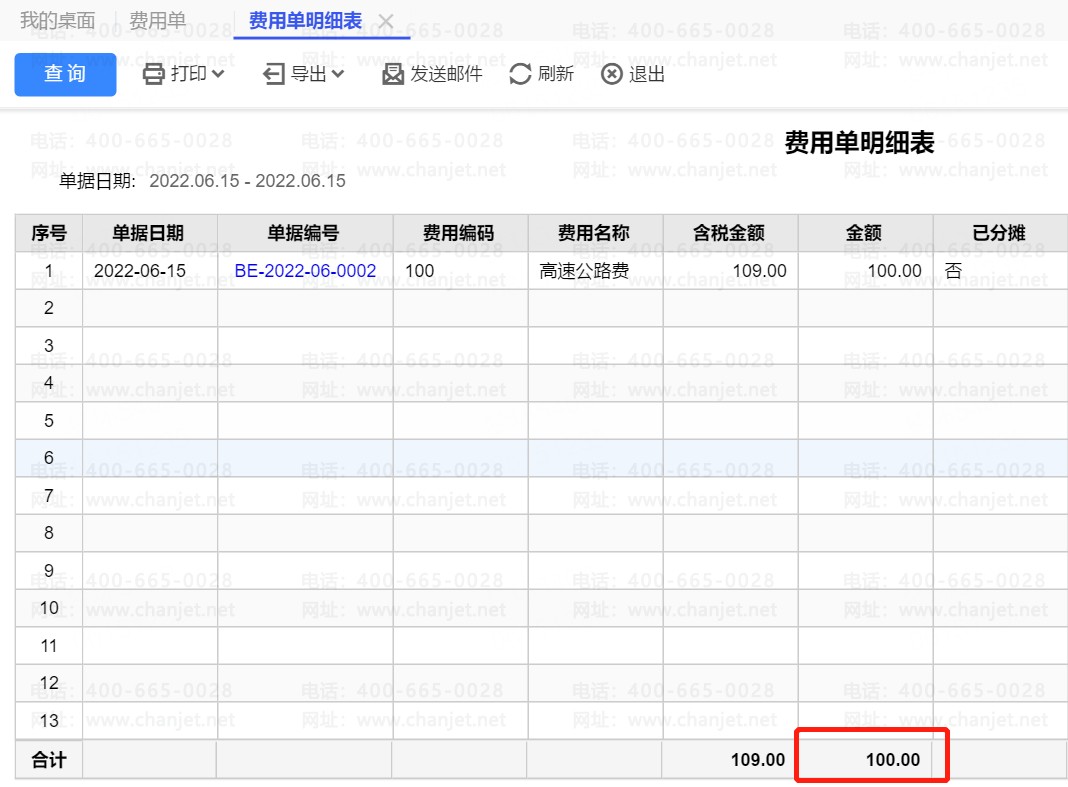Click the printer icon in toolbar
This screenshot has height=787, width=1068.
pos(153,74)
